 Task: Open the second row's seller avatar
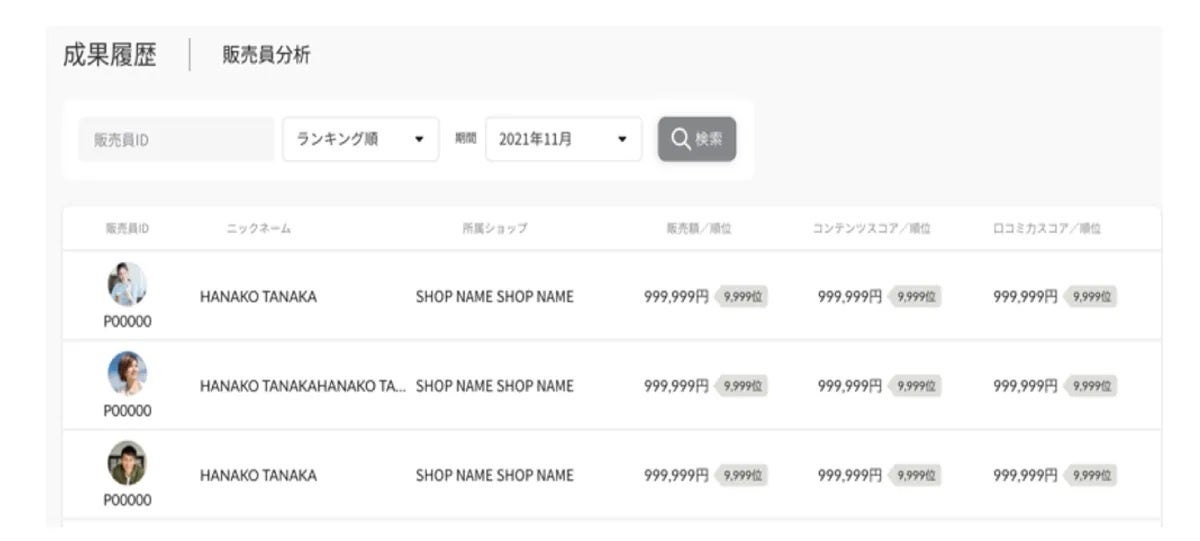(127, 373)
